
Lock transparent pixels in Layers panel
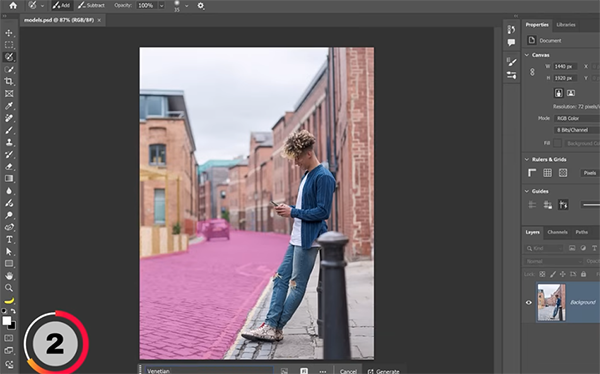tap(542, 274)
